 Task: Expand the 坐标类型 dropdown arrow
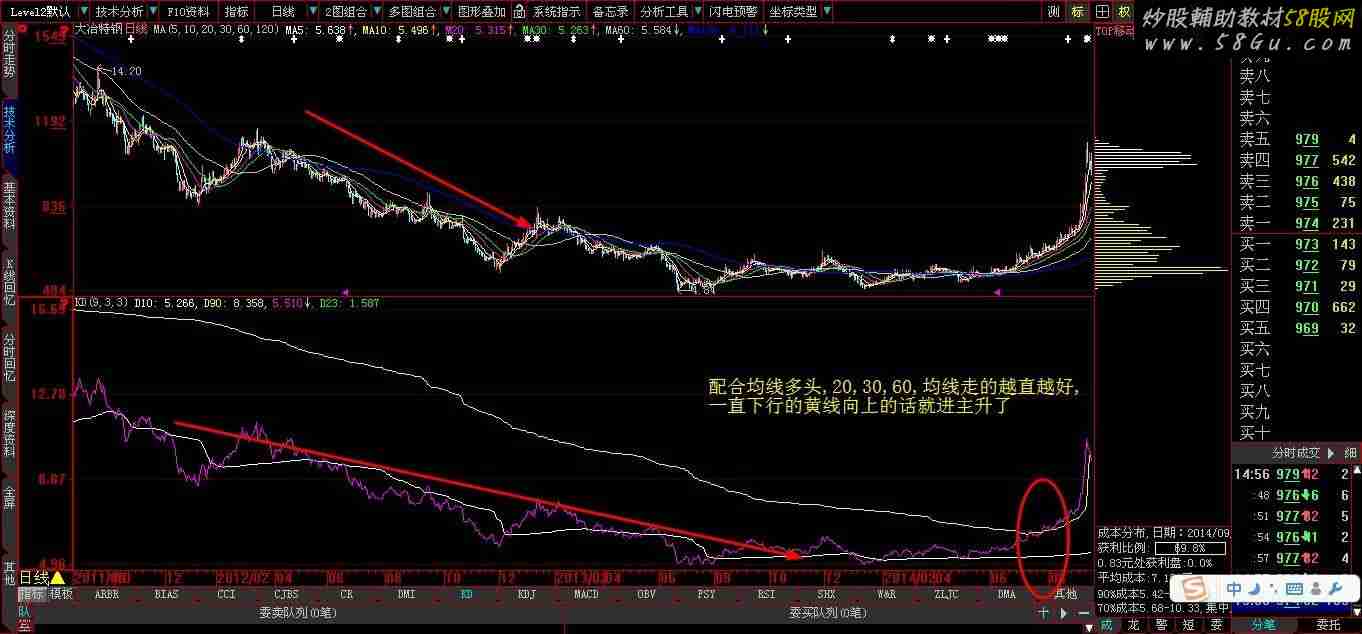click(825, 12)
